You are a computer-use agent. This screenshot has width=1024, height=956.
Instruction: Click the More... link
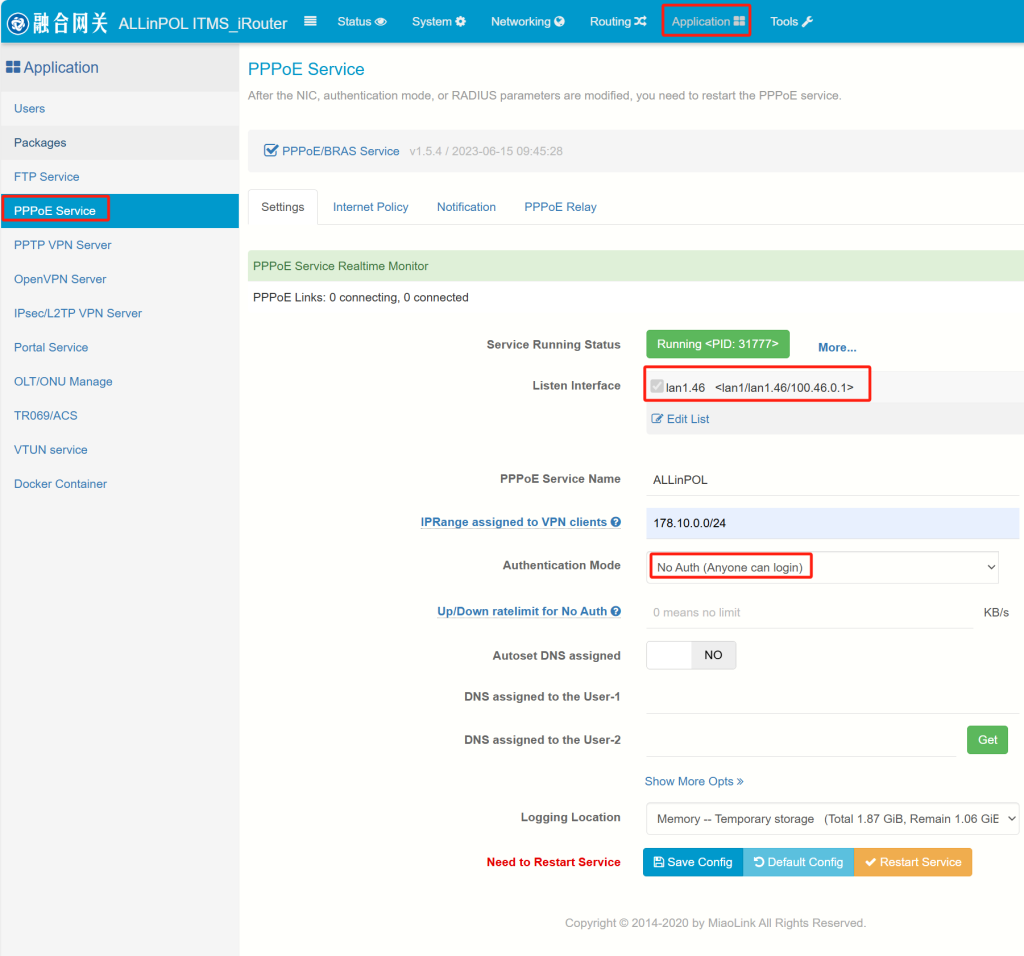click(x=837, y=347)
